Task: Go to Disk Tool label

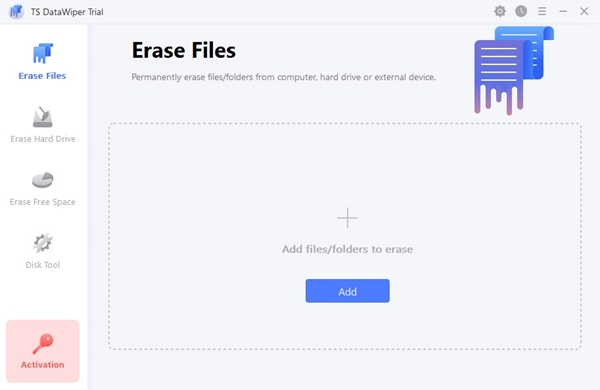Action: click(x=42, y=265)
